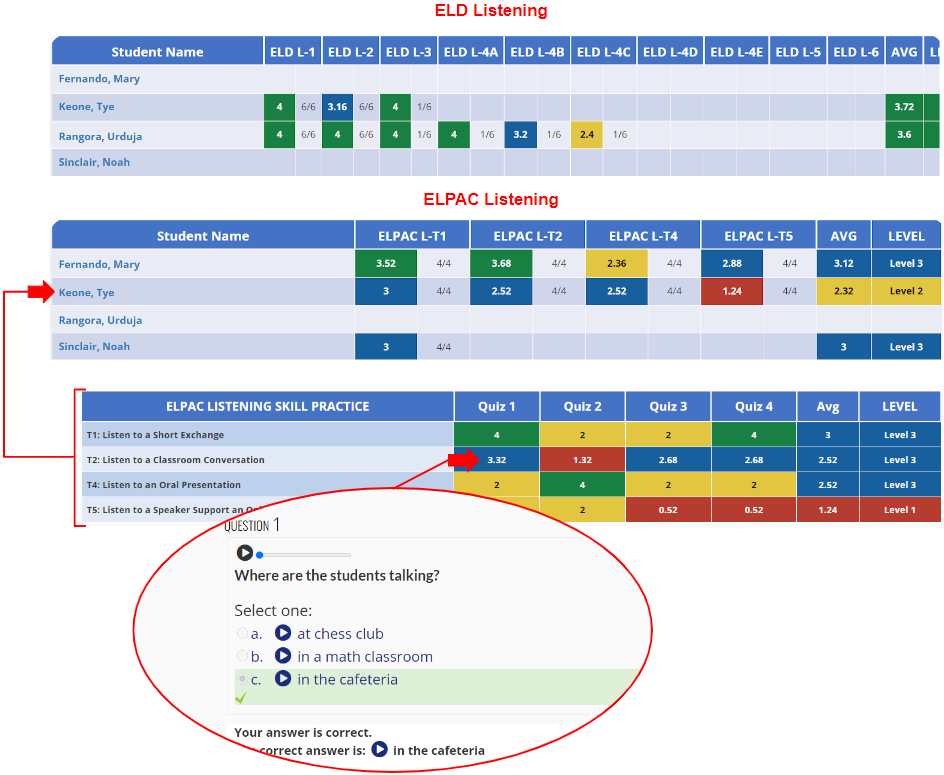Viewport: 944px width, 775px height.
Task: Play audio for option c 'in the cafeteria'
Action: tap(283, 679)
